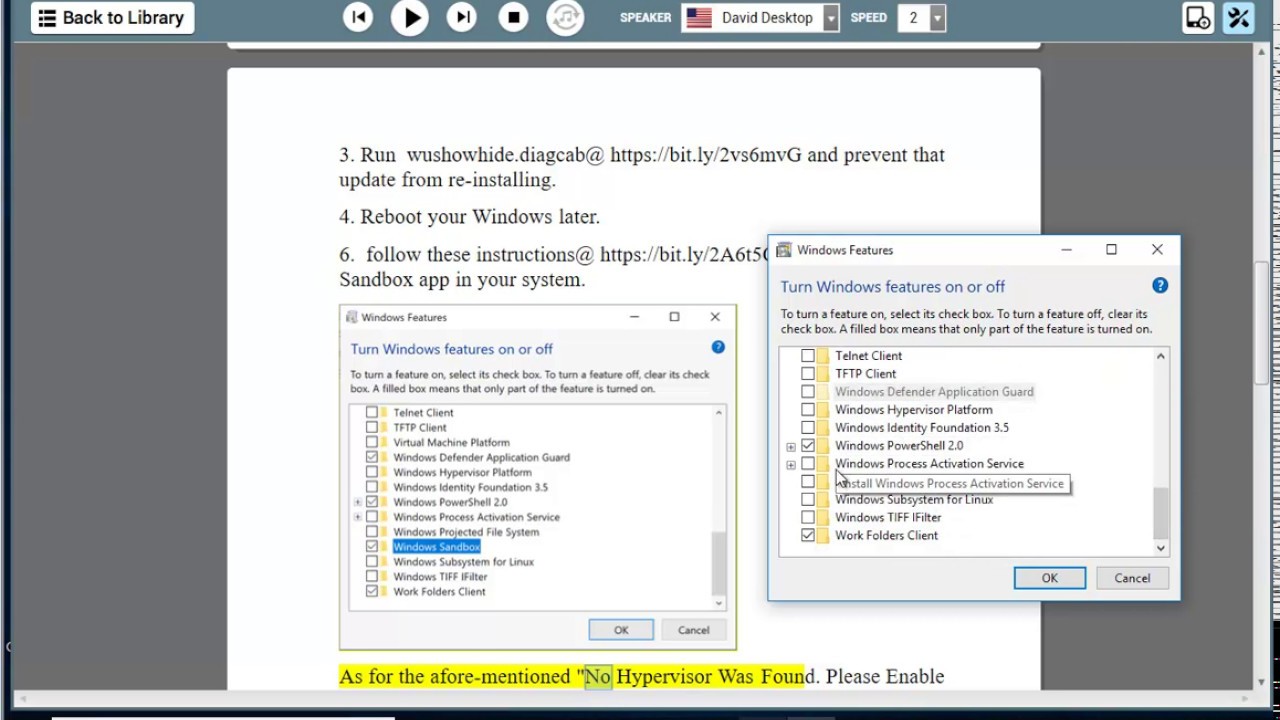Image resolution: width=1280 pixels, height=720 pixels.
Task: Stop the reading playback
Action: coord(514,17)
